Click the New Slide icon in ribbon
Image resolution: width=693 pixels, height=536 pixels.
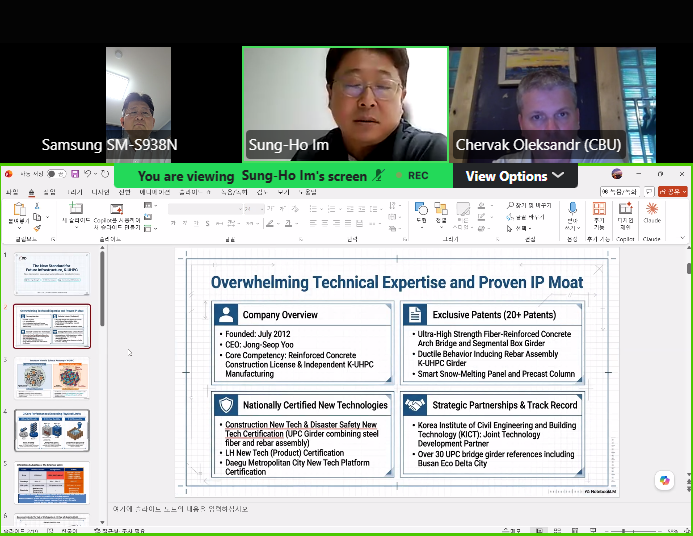pyautogui.click(x=76, y=209)
